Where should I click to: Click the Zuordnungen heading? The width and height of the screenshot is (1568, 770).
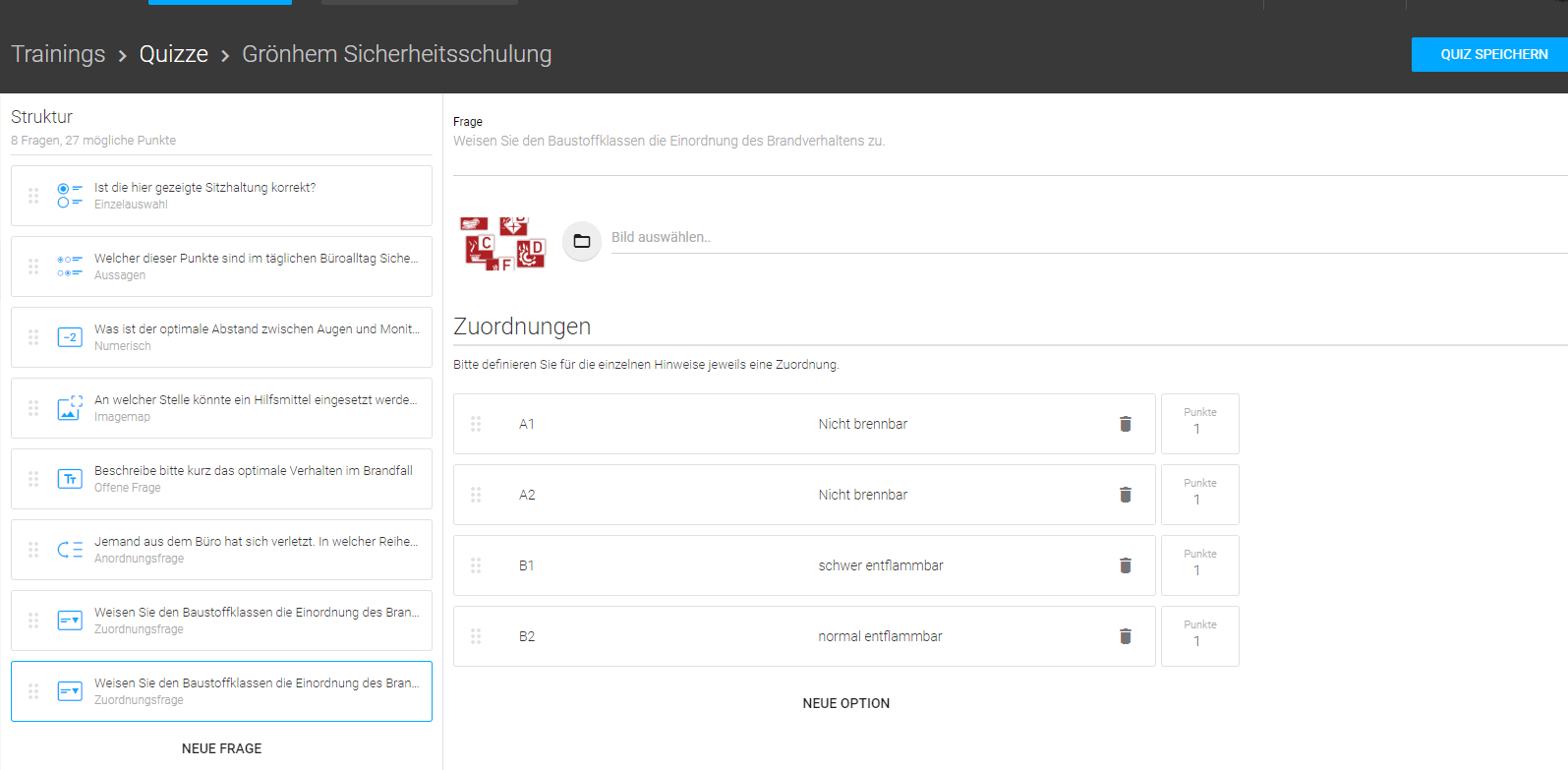tap(522, 326)
